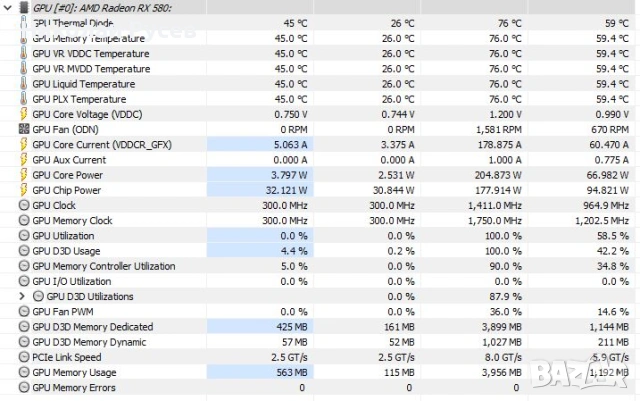The width and height of the screenshot is (640, 401).
Task: Click the average value 1,202.5 MHz
Action: click(602, 221)
